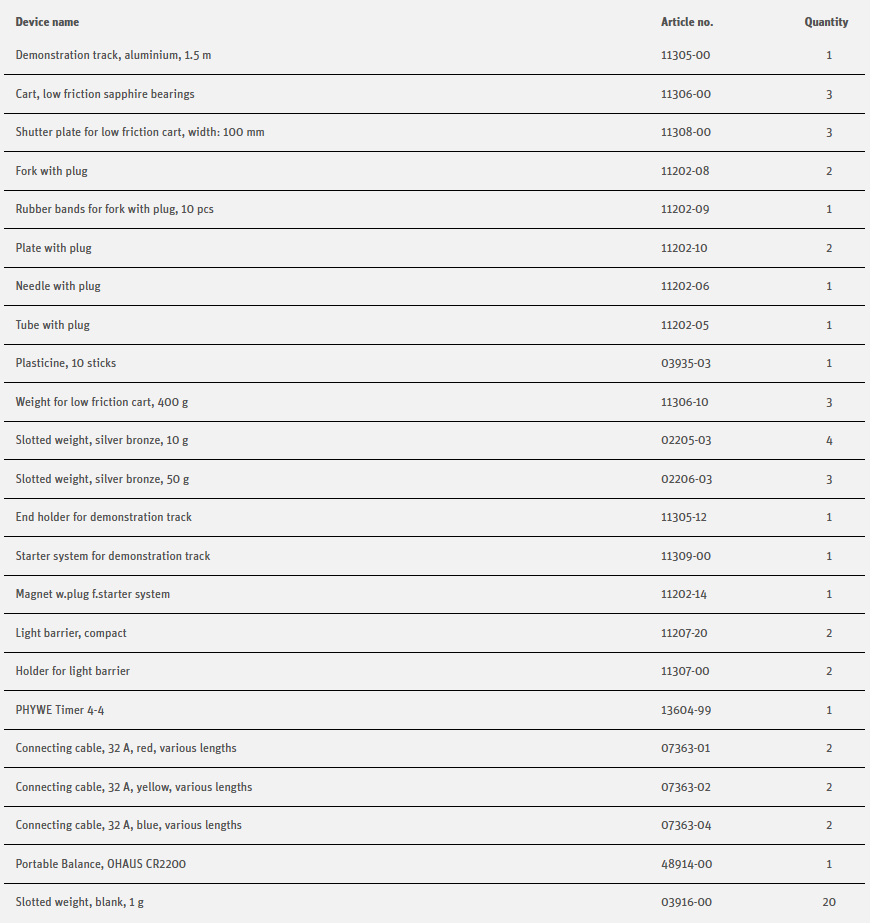
Task: Click the Fork with plug entry
Action: 52,171
